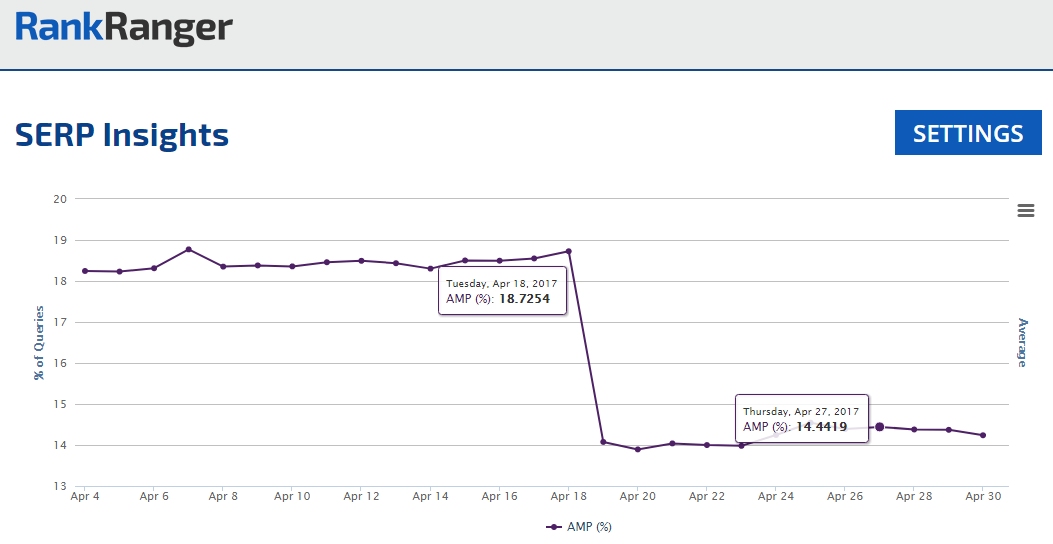Viewport: 1053px width, 544px height.
Task: Select the Apr 4 first data point
Action: (85, 271)
